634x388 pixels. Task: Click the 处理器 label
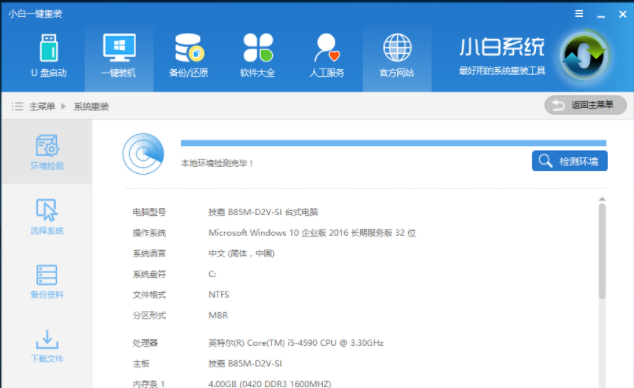[145, 343]
